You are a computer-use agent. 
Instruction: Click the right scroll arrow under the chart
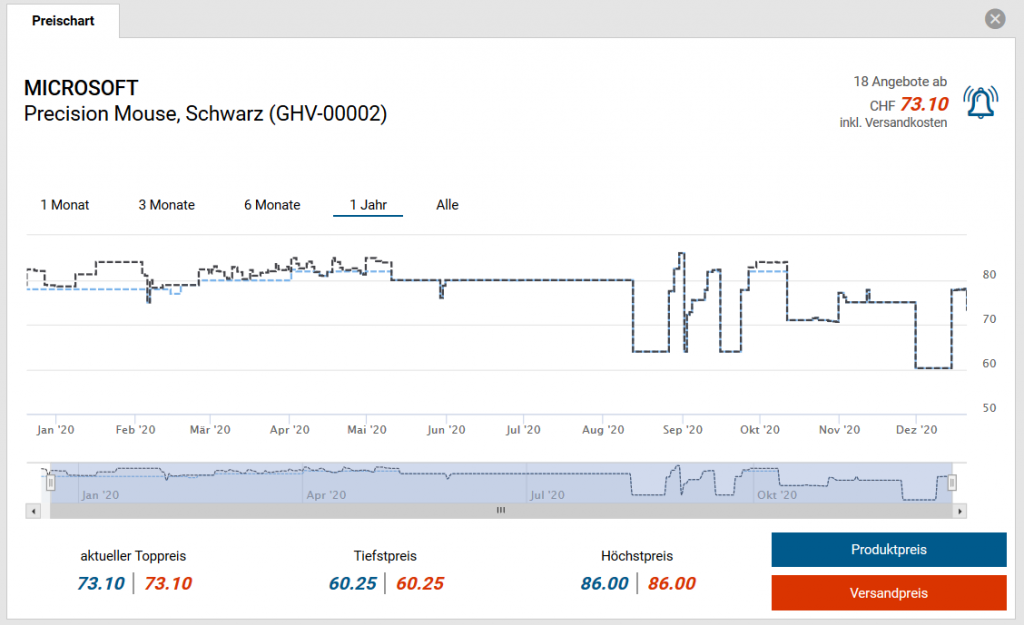[x=960, y=511]
